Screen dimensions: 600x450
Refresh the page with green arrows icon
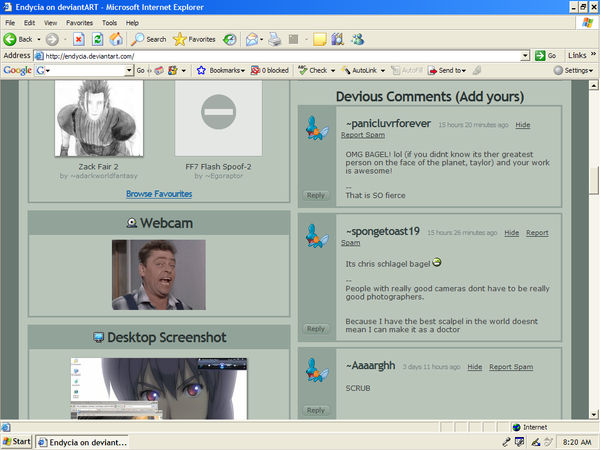[98, 39]
